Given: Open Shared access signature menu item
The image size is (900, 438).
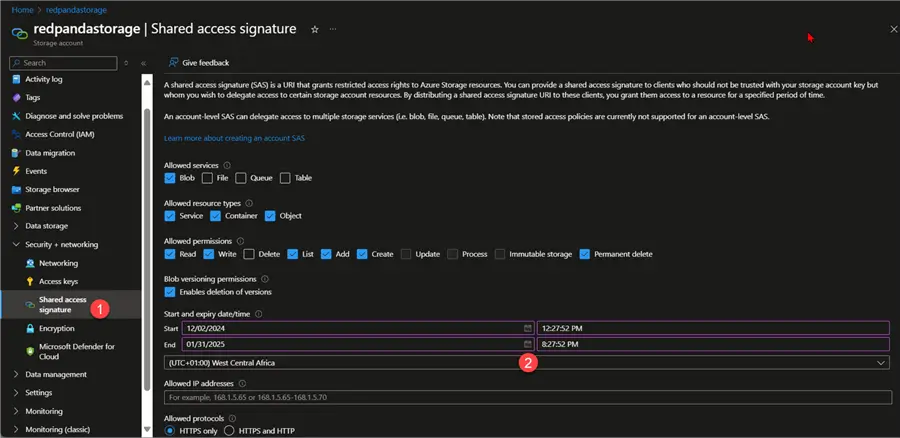Looking at the screenshot, I should click(x=70, y=305).
